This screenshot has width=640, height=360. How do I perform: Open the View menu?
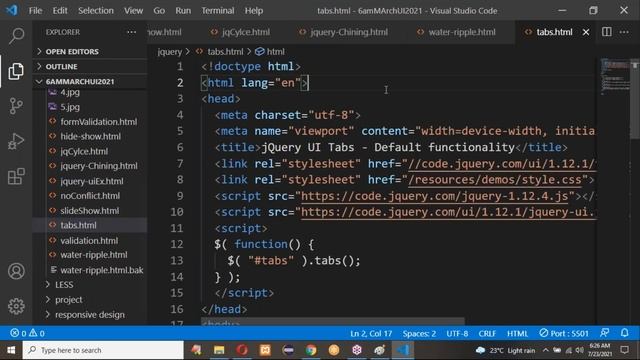pyautogui.click(x=133, y=11)
